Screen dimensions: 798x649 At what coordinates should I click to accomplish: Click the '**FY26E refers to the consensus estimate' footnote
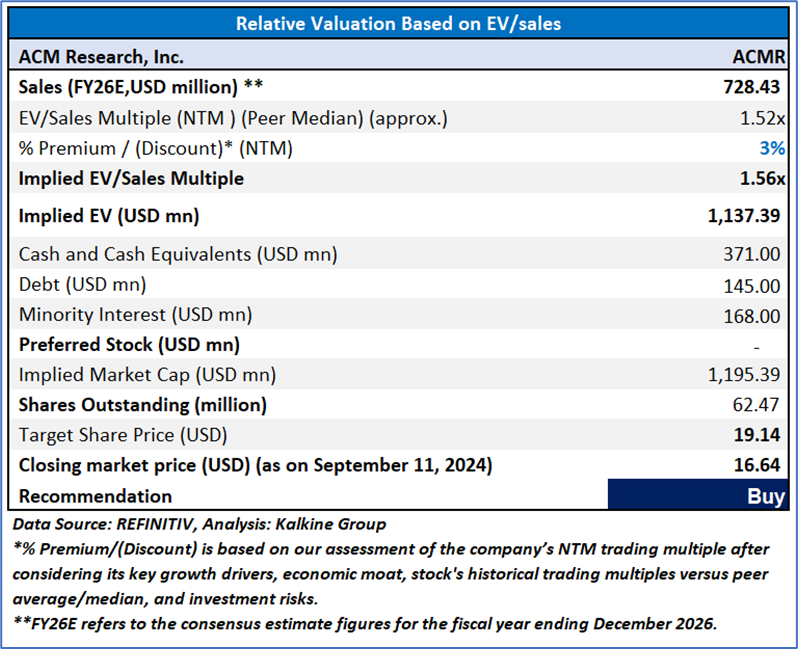pyautogui.click(x=365, y=624)
